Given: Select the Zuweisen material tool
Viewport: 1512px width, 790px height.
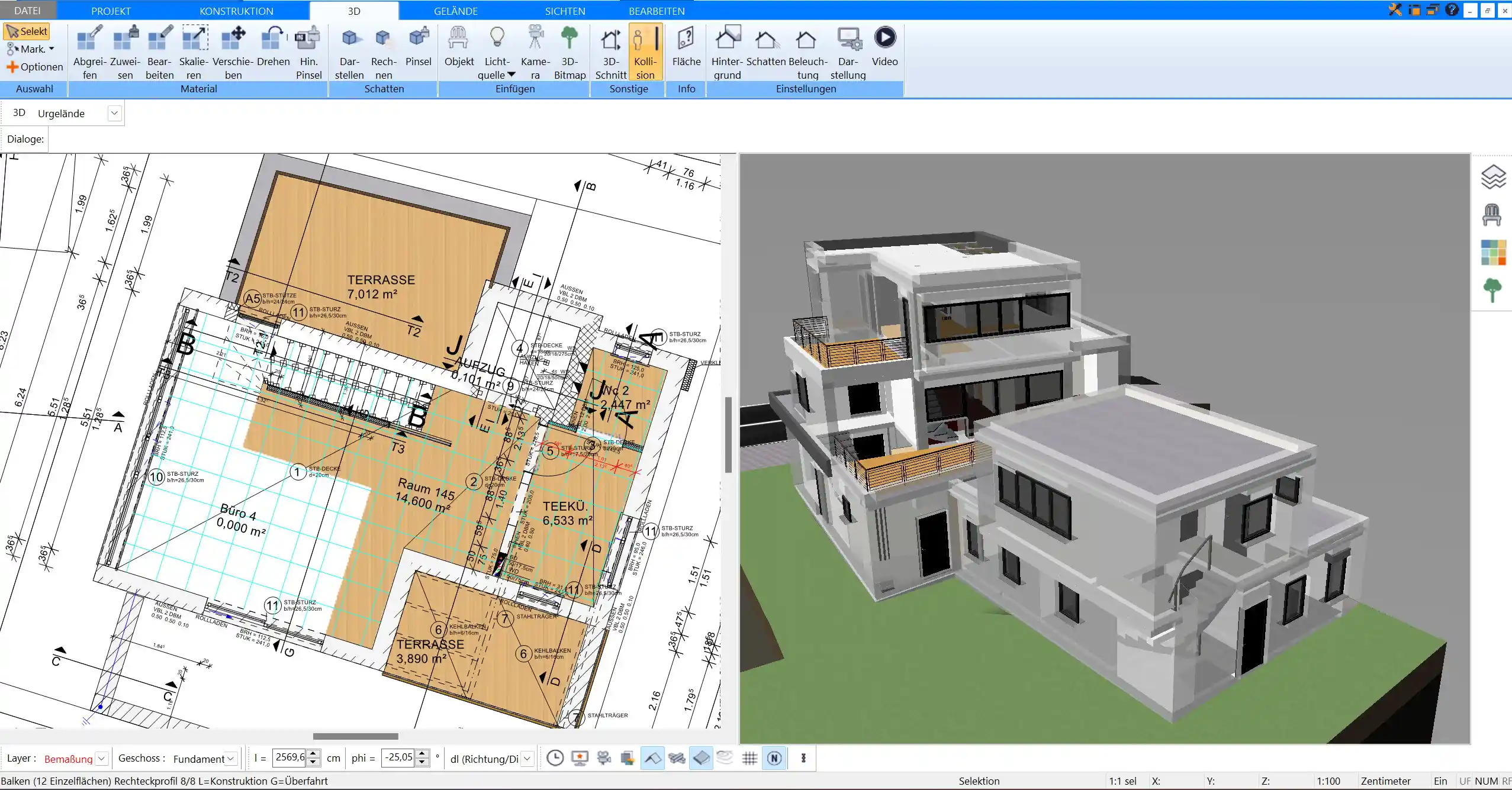Looking at the screenshot, I should pos(125,52).
